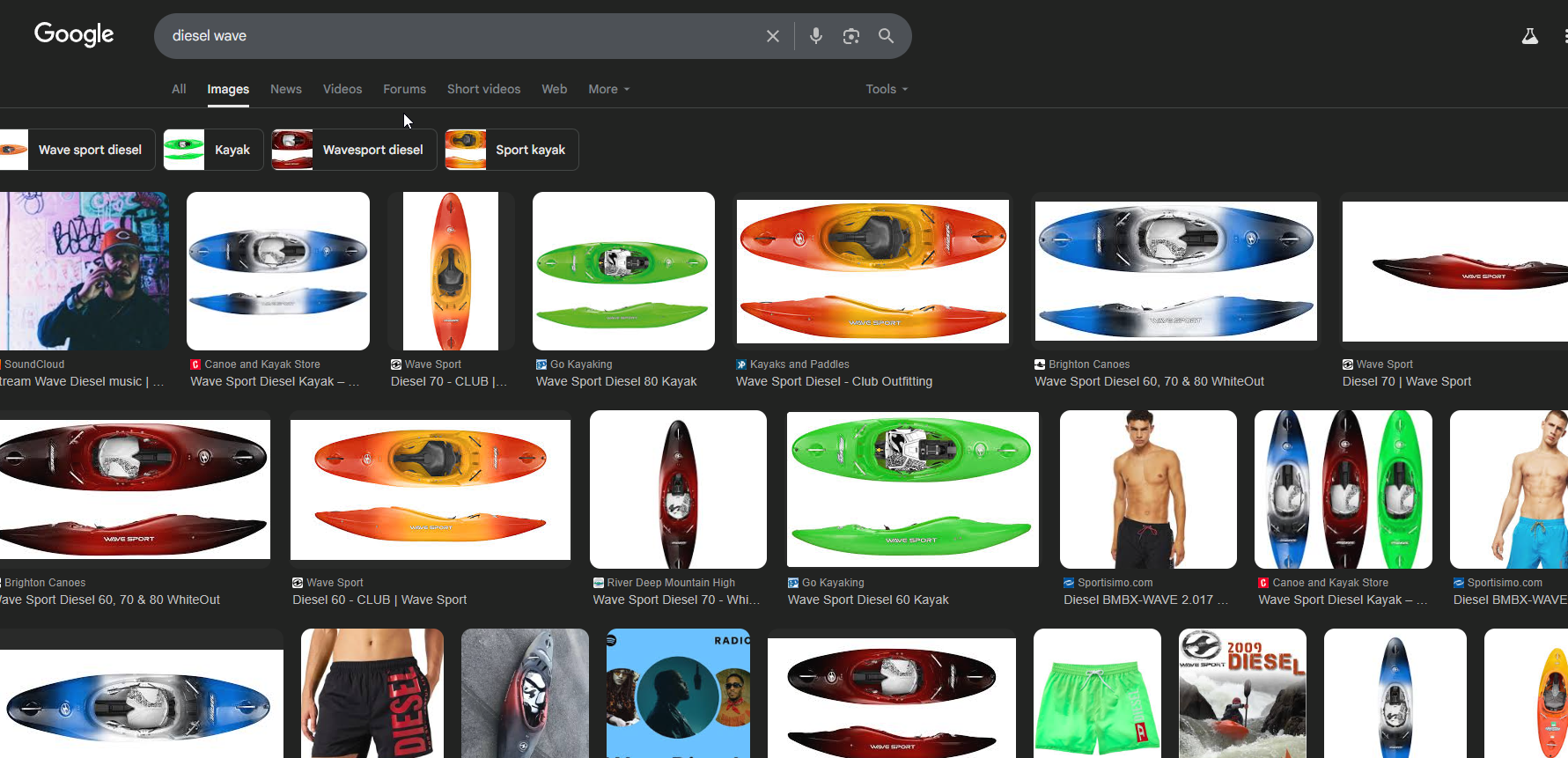The width and height of the screenshot is (1568, 758).
Task: Open Search Labs flask icon
Action: [1530, 36]
